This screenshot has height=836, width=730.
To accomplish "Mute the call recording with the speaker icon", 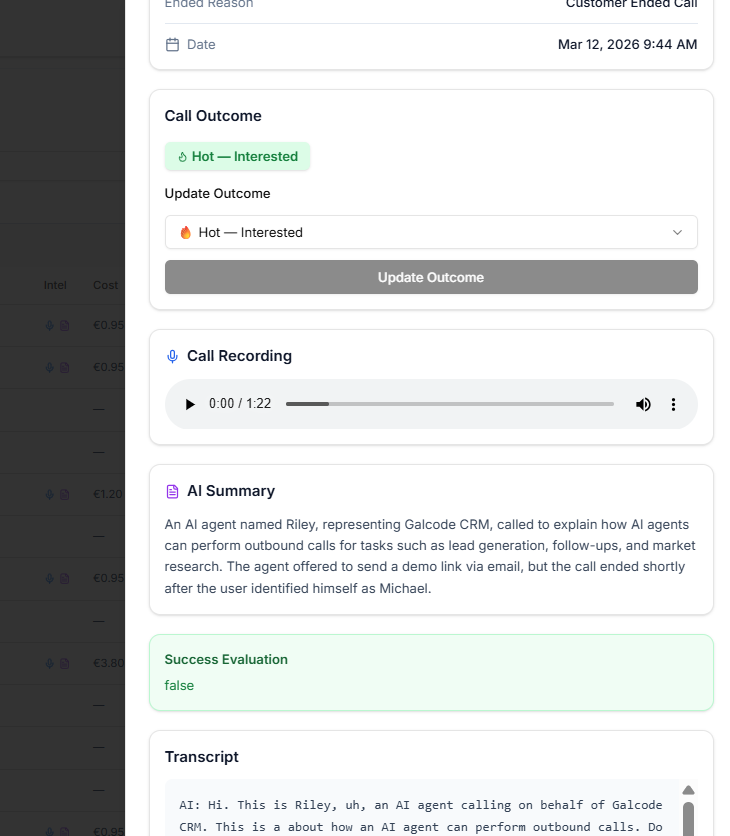I will coord(643,404).
